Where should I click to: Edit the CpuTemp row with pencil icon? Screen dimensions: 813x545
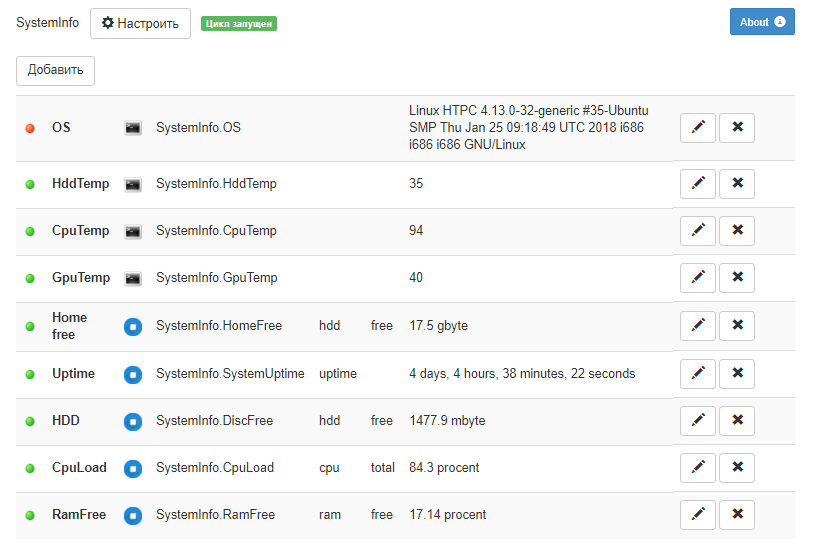(x=698, y=231)
